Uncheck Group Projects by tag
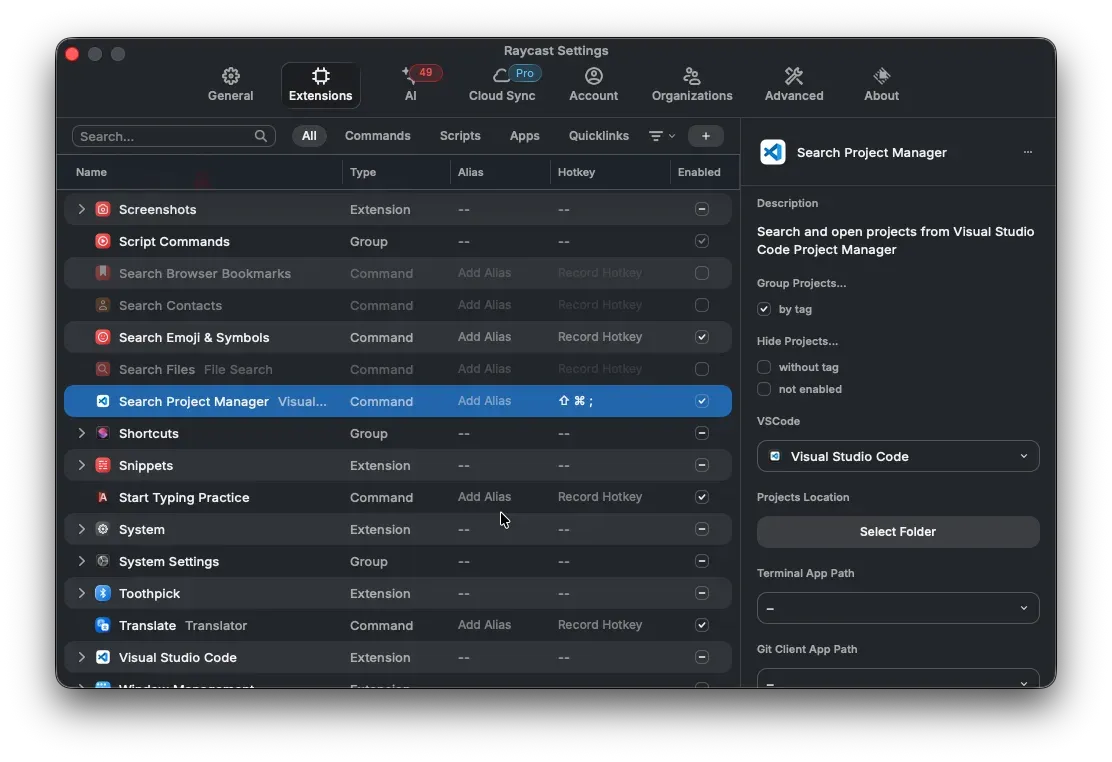The height and width of the screenshot is (762, 1112). click(764, 309)
